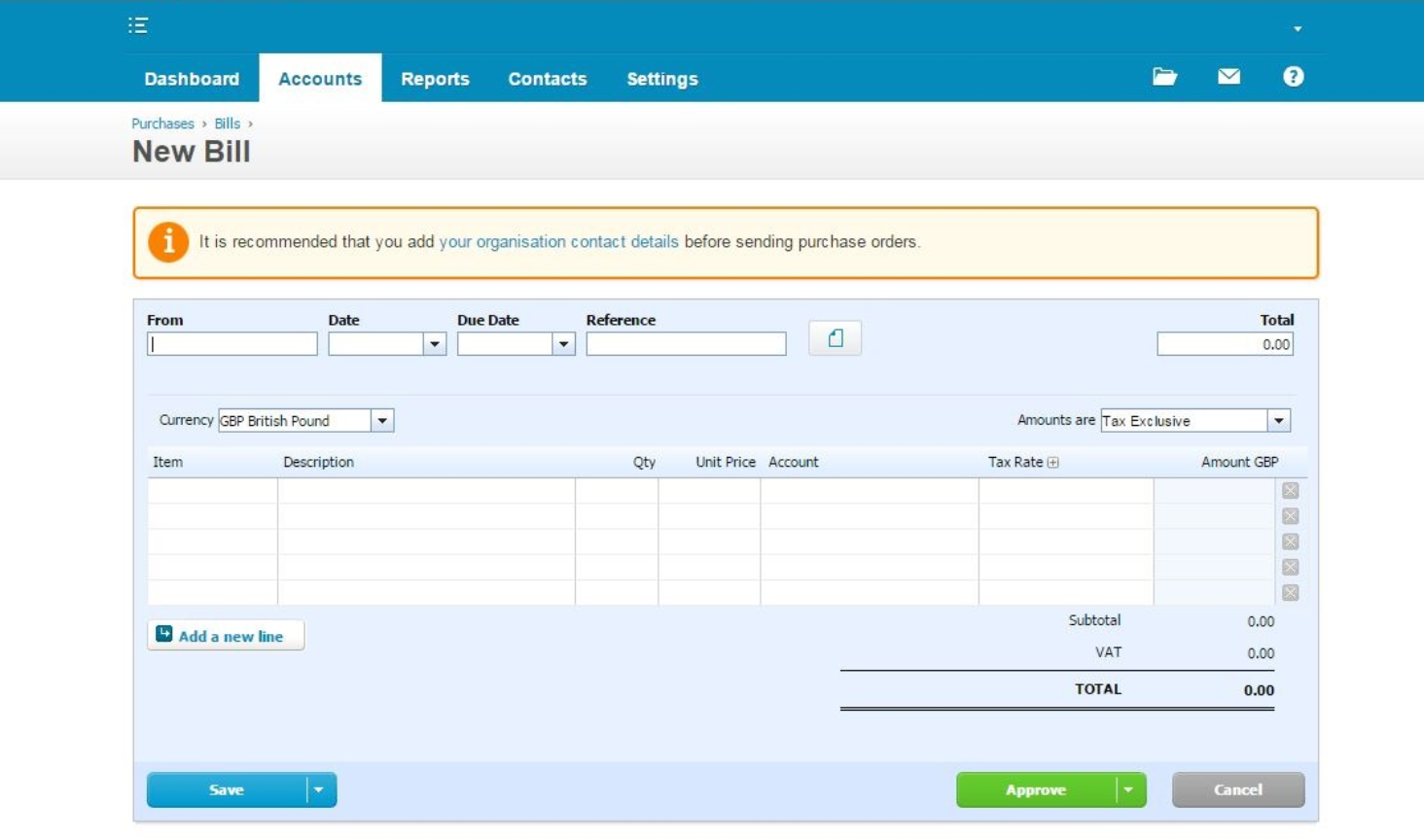Go to the Contacts tab
The width and height of the screenshot is (1424, 840).
pos(547,79)
